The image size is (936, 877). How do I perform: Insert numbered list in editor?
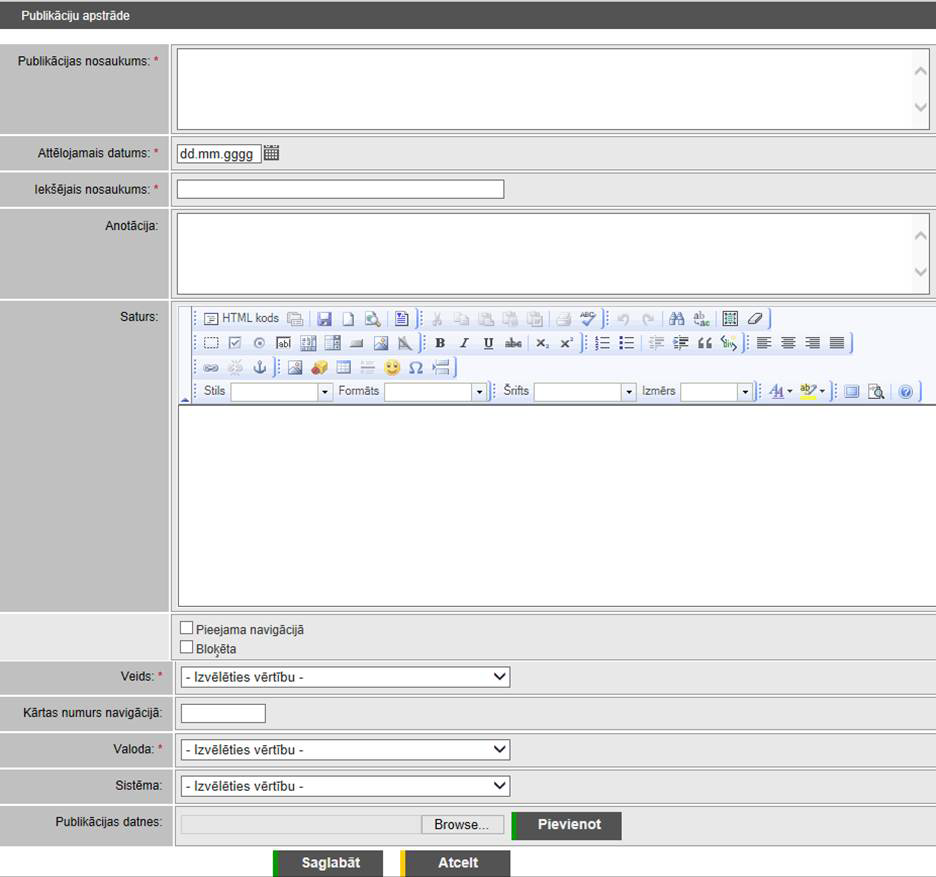603,343
